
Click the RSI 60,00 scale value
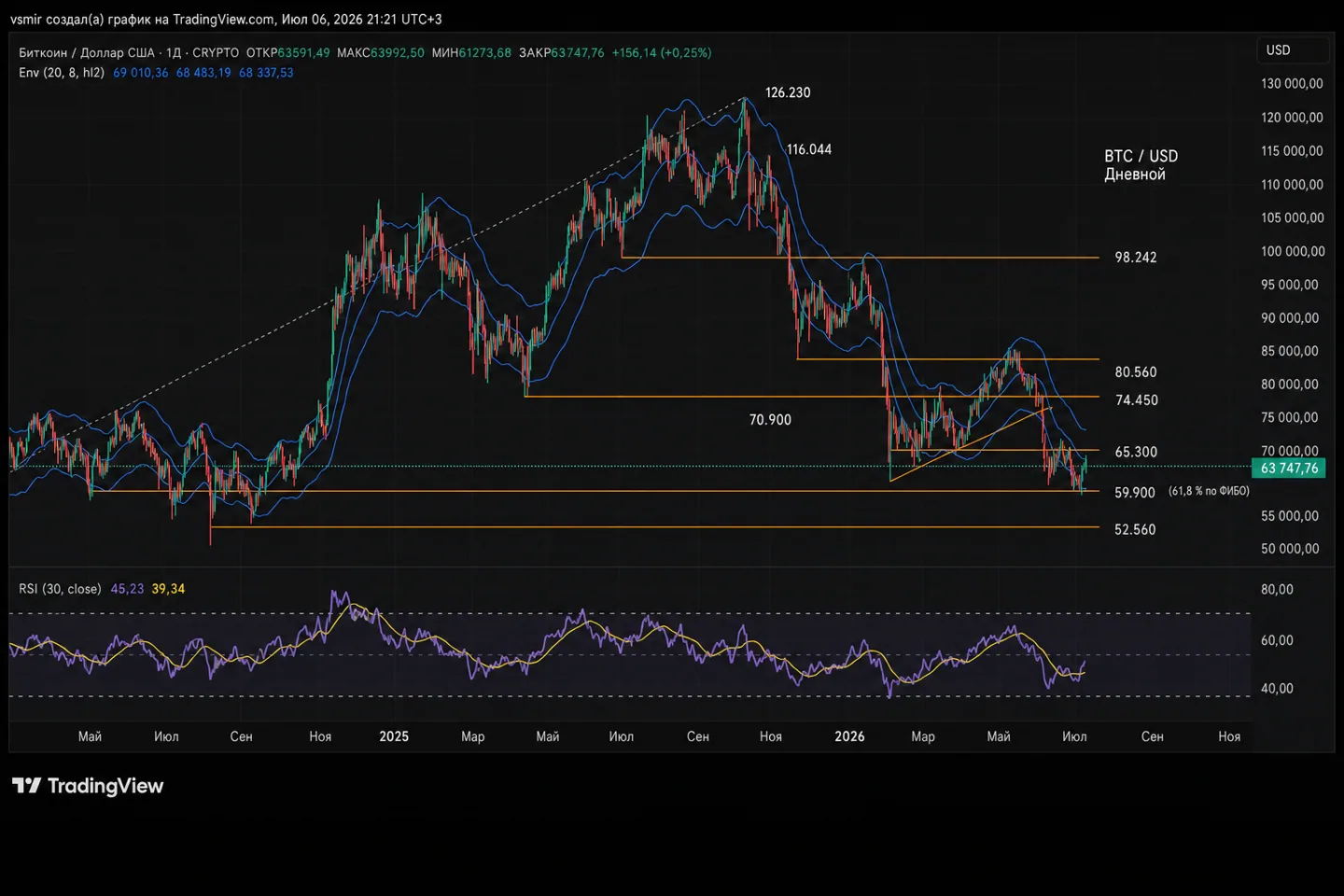(1277, 640)
